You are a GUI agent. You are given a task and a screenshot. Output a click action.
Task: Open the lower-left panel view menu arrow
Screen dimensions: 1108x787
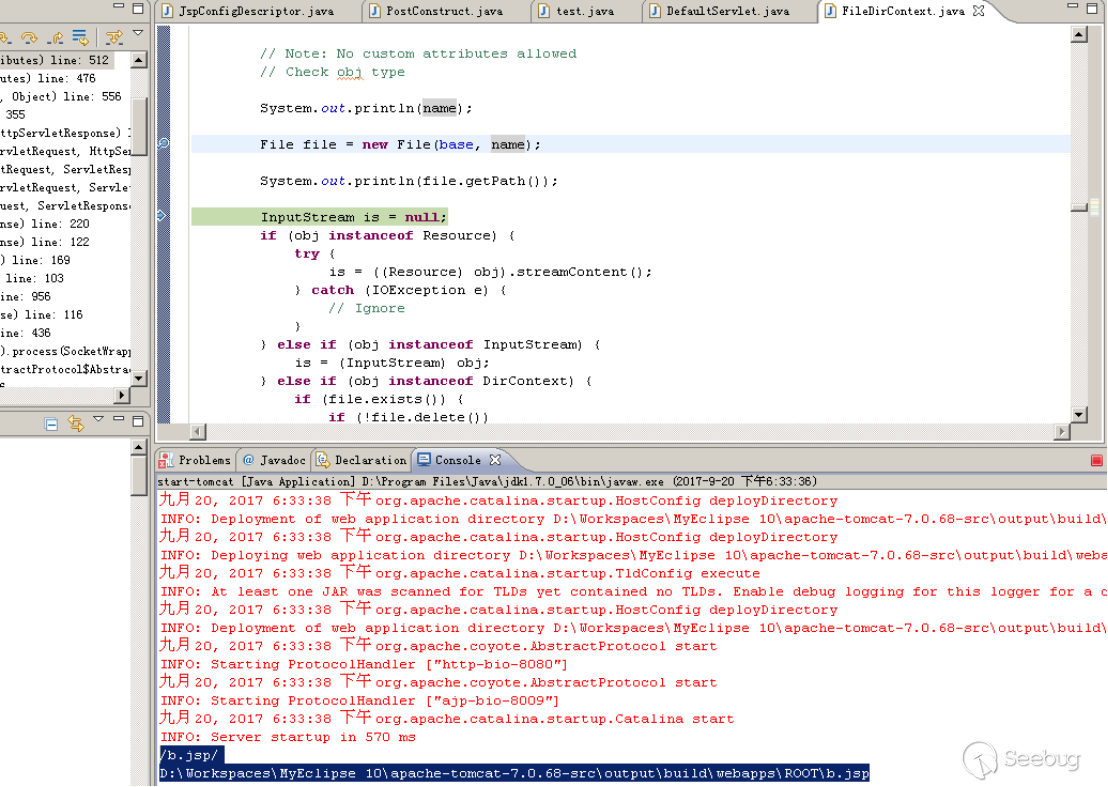point(98,419)
